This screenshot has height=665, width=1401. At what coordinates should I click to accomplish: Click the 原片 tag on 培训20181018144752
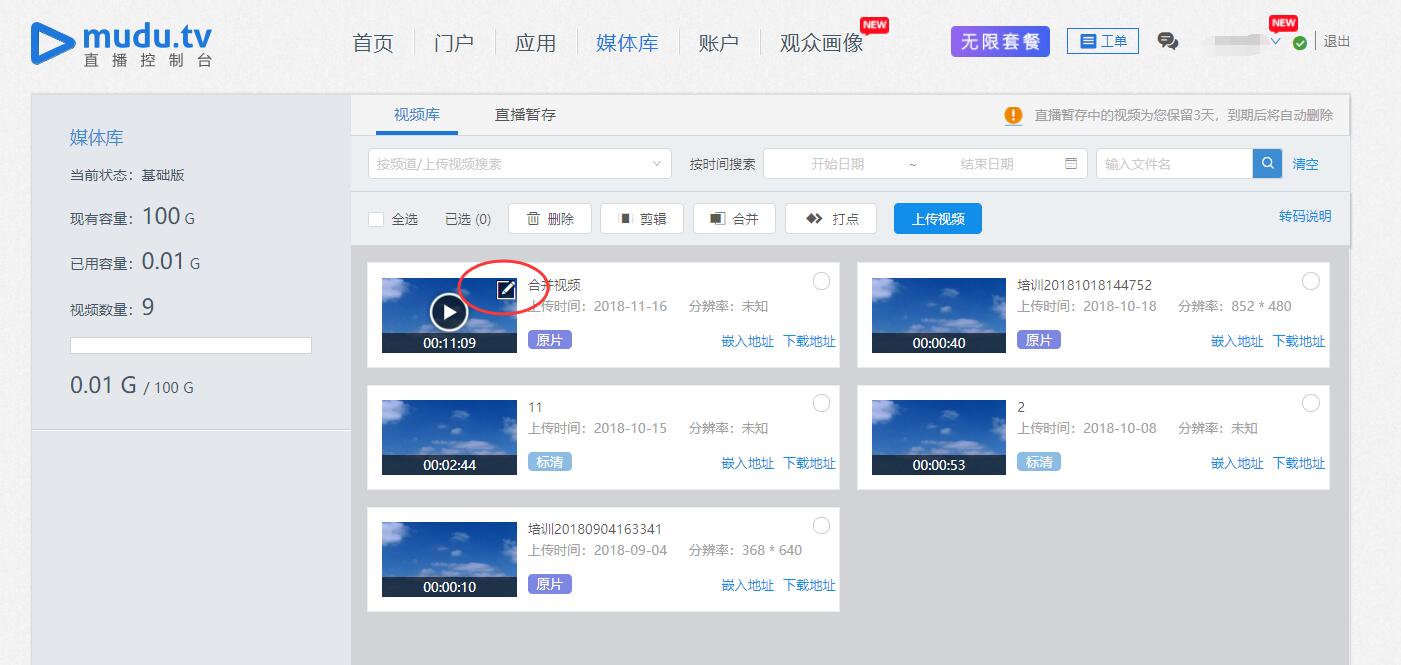coord(1039,340)
